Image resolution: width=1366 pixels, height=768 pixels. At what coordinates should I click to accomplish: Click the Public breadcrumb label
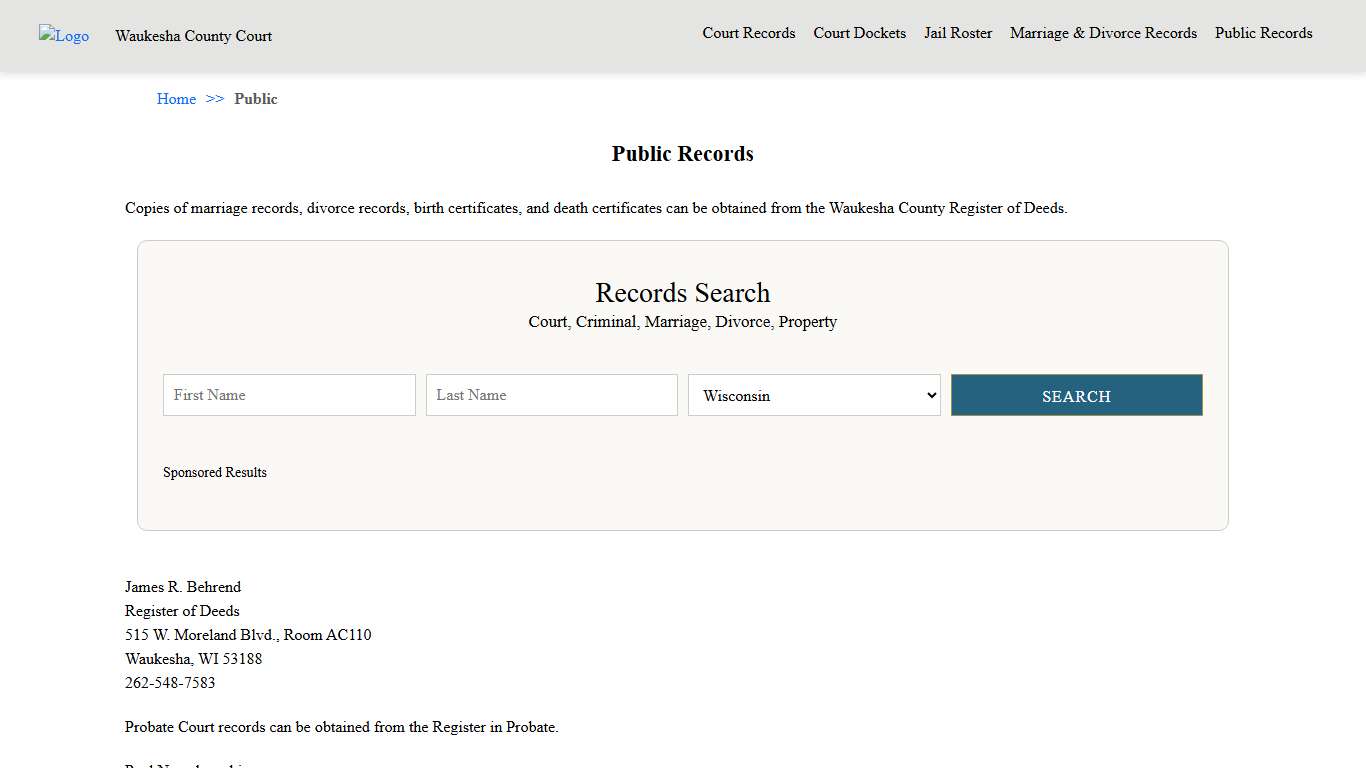[x=256, y=98]
